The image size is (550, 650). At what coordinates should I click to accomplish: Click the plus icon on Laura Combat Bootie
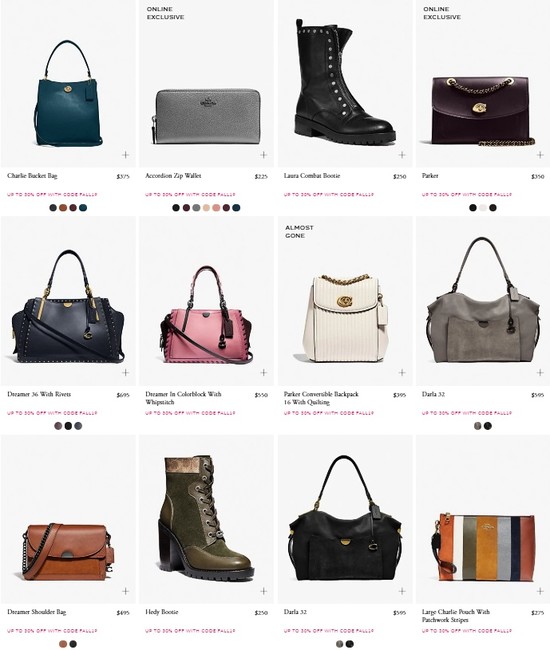402,155
